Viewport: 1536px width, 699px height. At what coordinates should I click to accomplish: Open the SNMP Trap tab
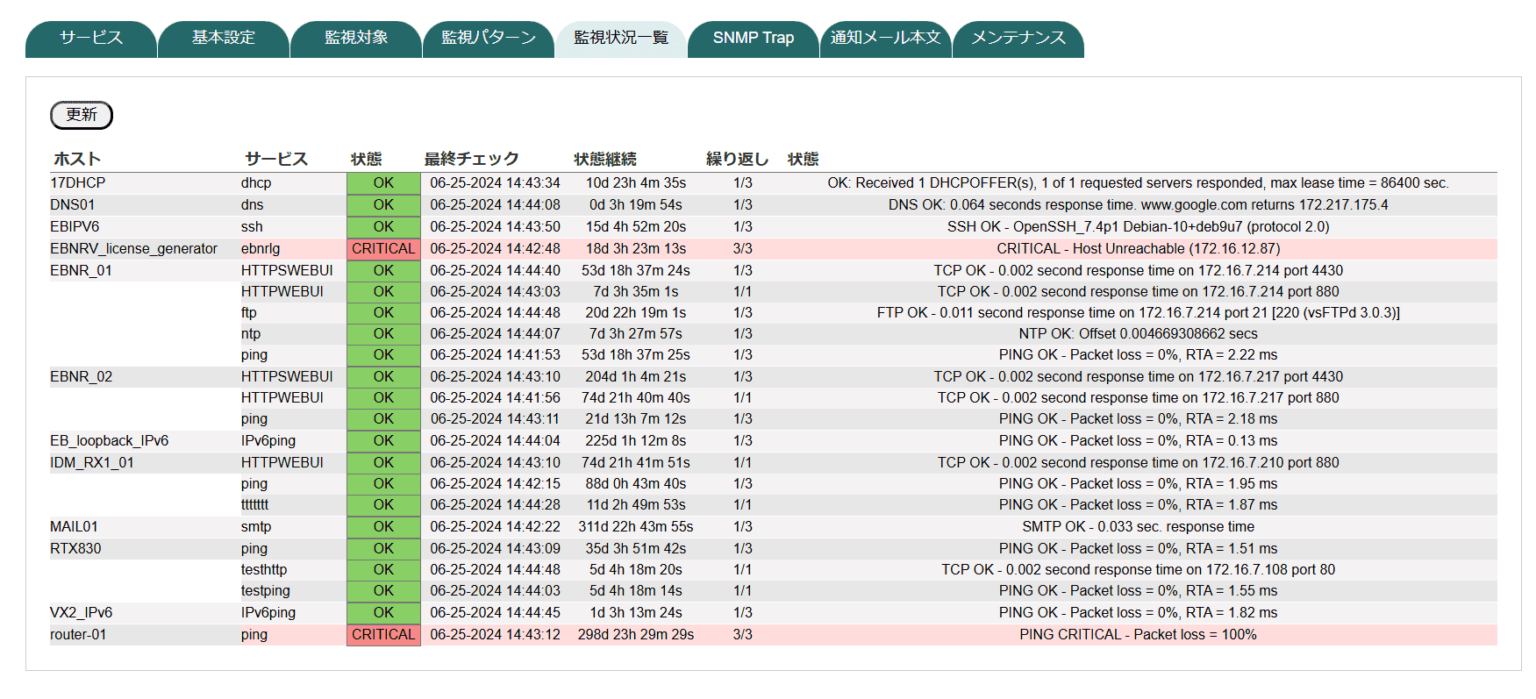pyautogui.click(x=753, y=38)
